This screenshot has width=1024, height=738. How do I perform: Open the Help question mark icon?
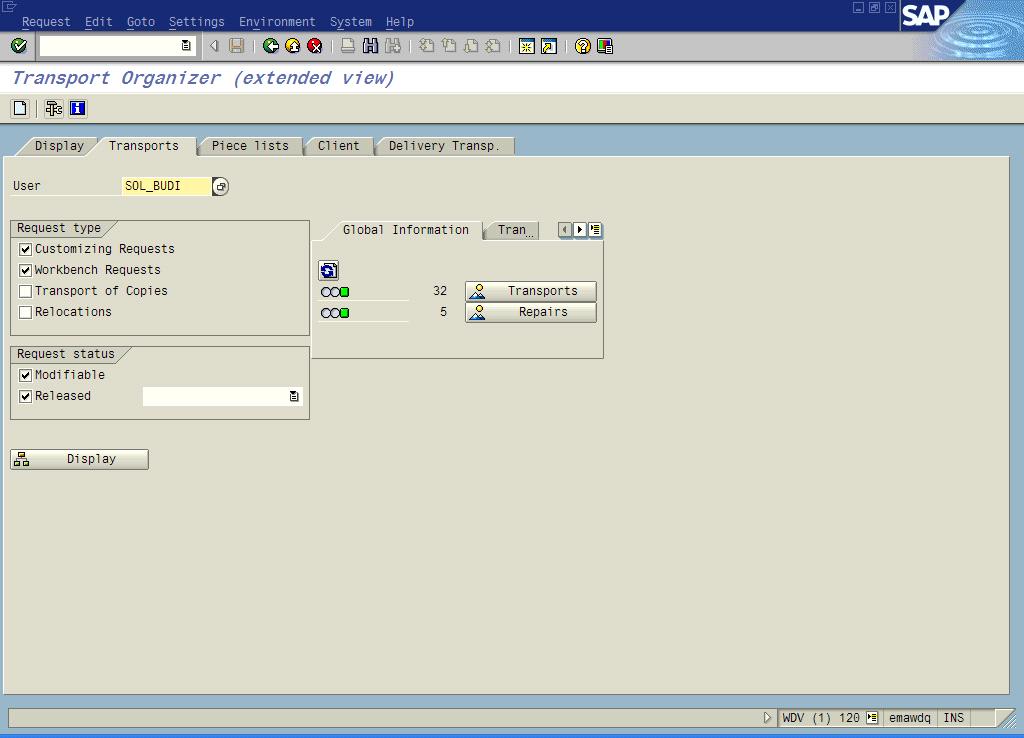[x=583, y=46]
